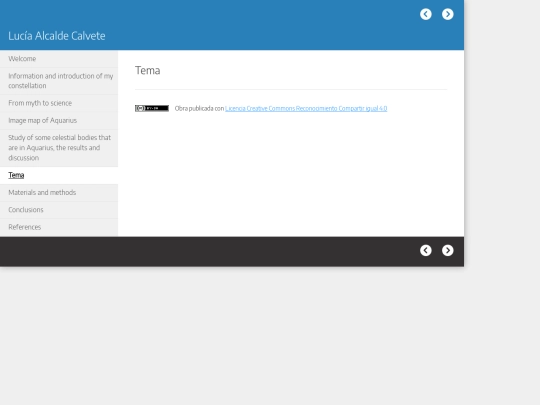540x405 pixels.
Task: Go to previous page using top arrow
Action: (426, 14)
